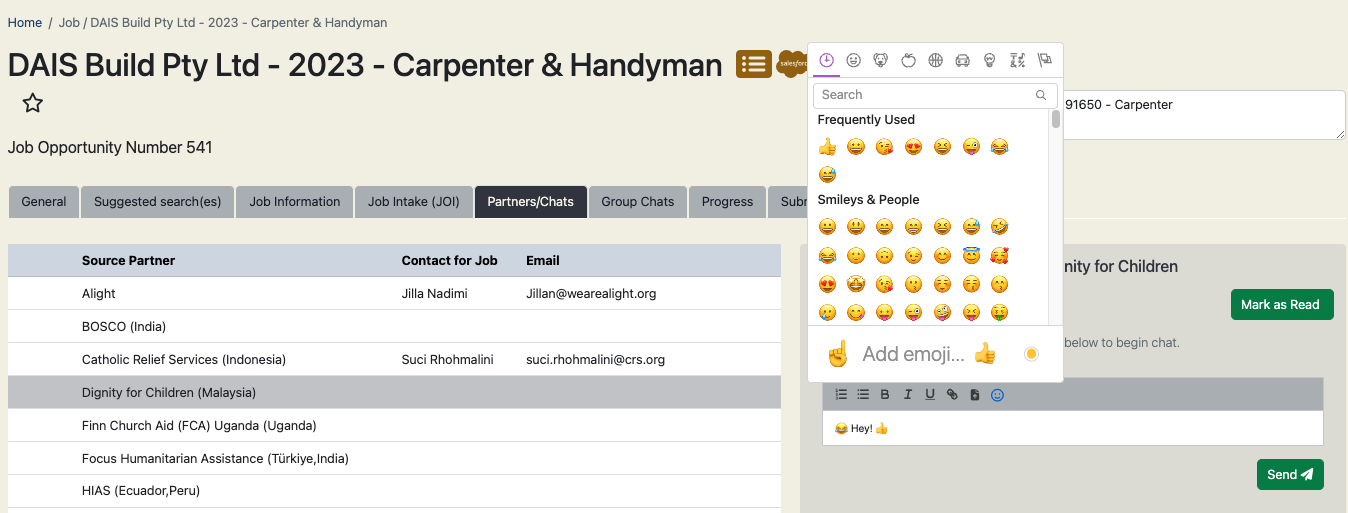Select HIAS (Ecuador,Peru) row

(x=394, y=492)
